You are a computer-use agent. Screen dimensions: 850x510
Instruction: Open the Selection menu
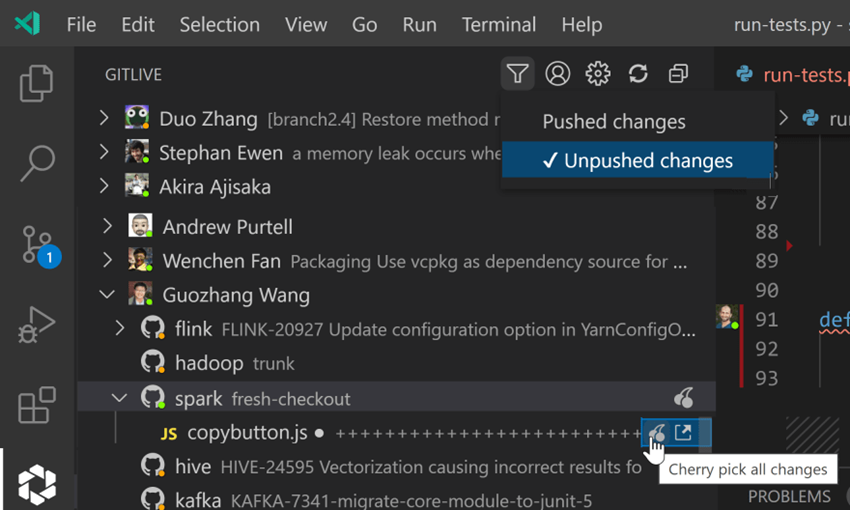point(219,24)
